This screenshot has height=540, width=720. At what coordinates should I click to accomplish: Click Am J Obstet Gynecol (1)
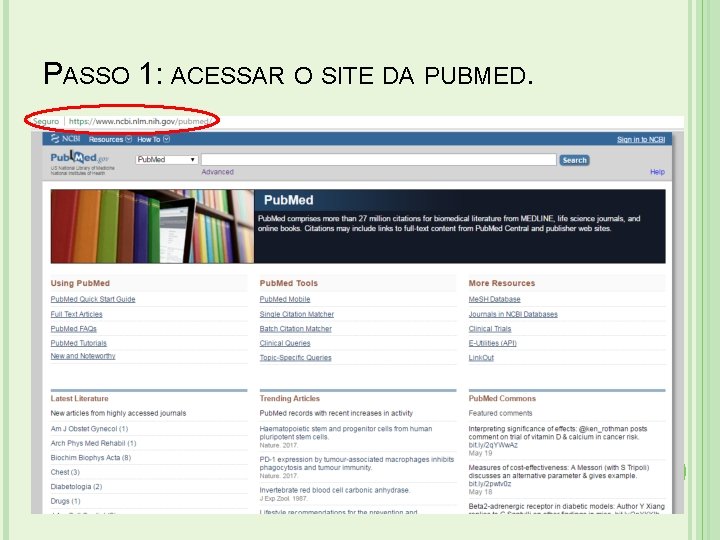pyautogui.click(x=89, y=428)
